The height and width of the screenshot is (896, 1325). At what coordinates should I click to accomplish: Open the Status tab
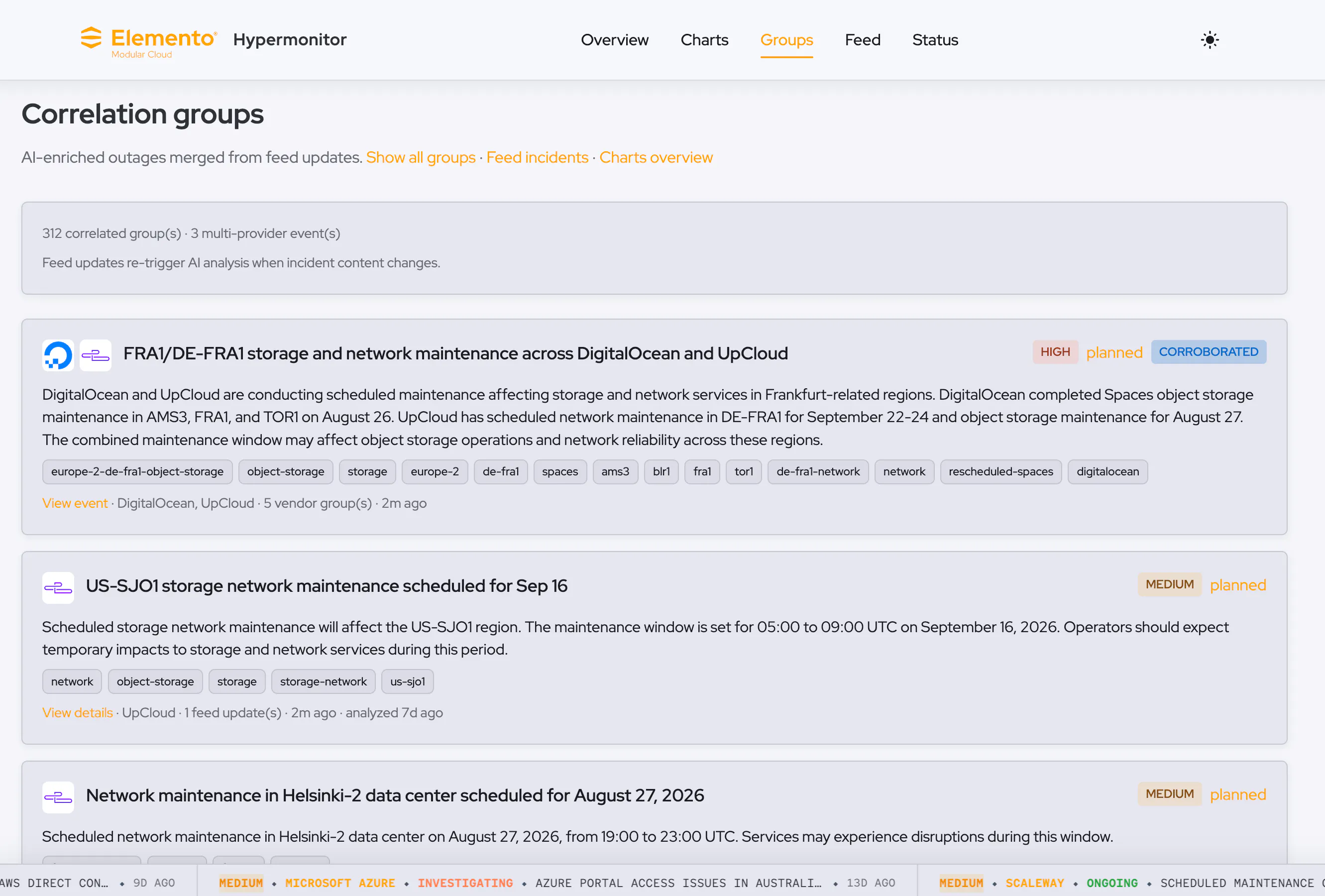point(935,40)
